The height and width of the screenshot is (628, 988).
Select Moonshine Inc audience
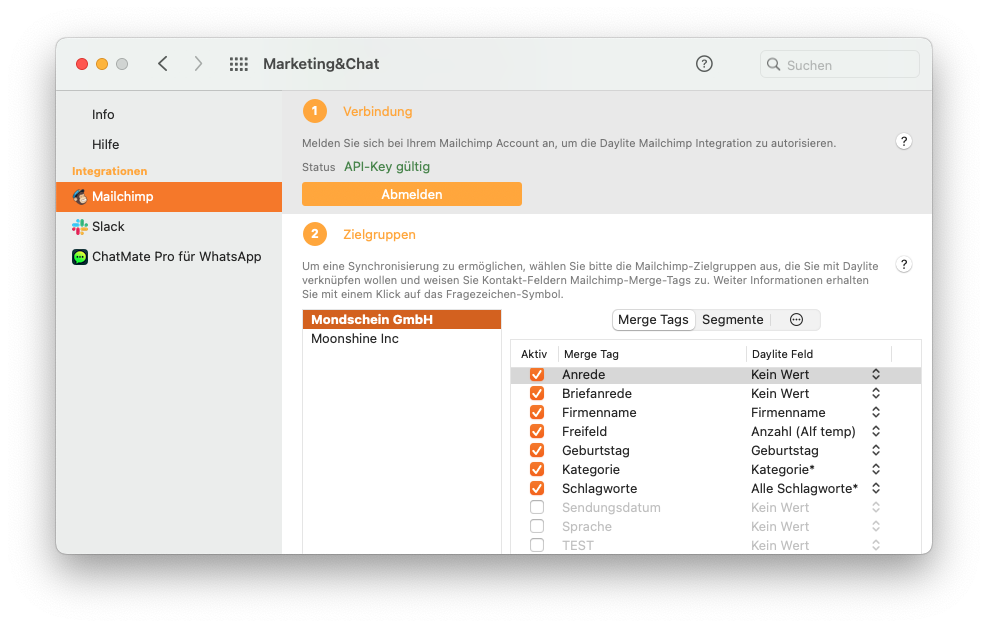(x=402, y=339)
